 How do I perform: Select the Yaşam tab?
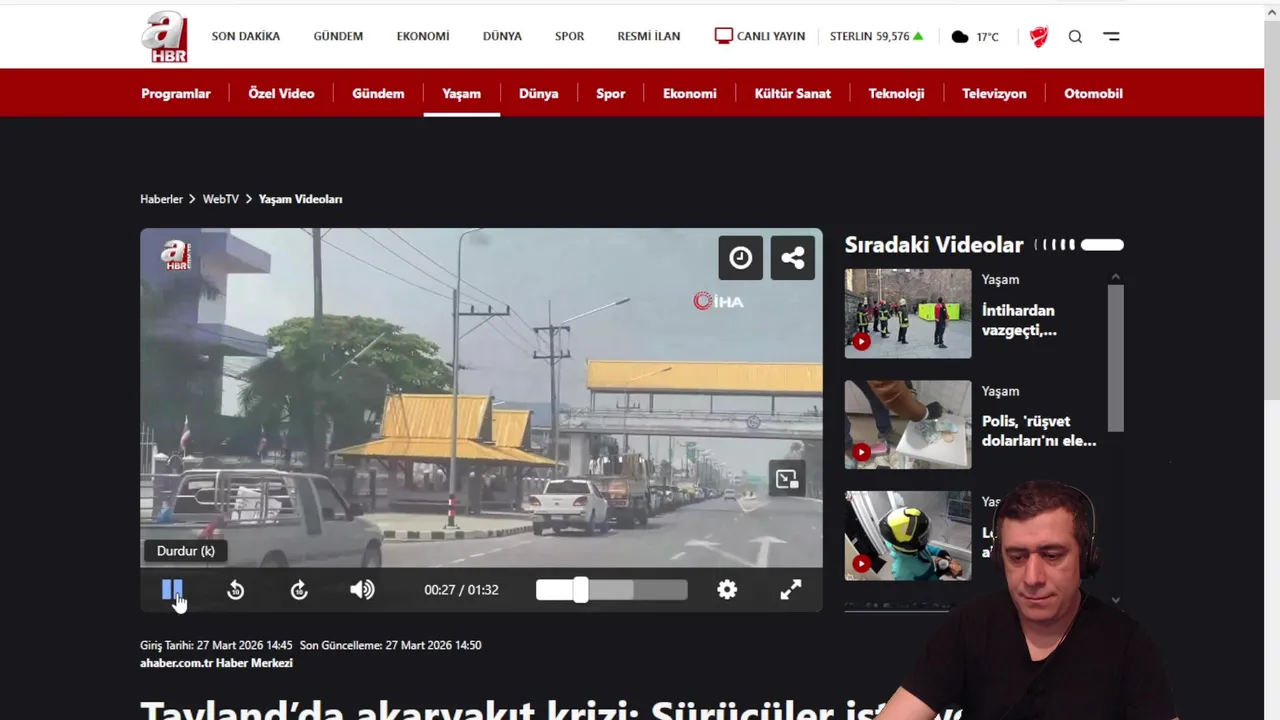coord(462,93)
